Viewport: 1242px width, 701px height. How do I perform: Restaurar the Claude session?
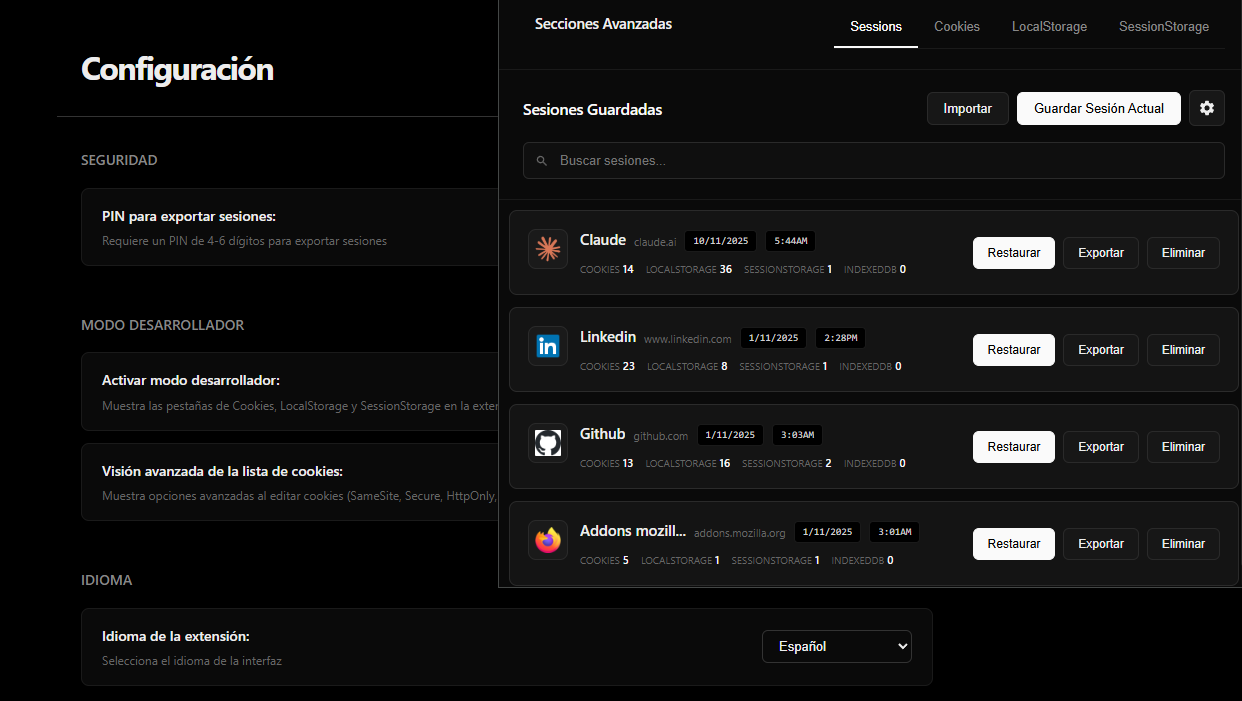(x=1013, y=252)
